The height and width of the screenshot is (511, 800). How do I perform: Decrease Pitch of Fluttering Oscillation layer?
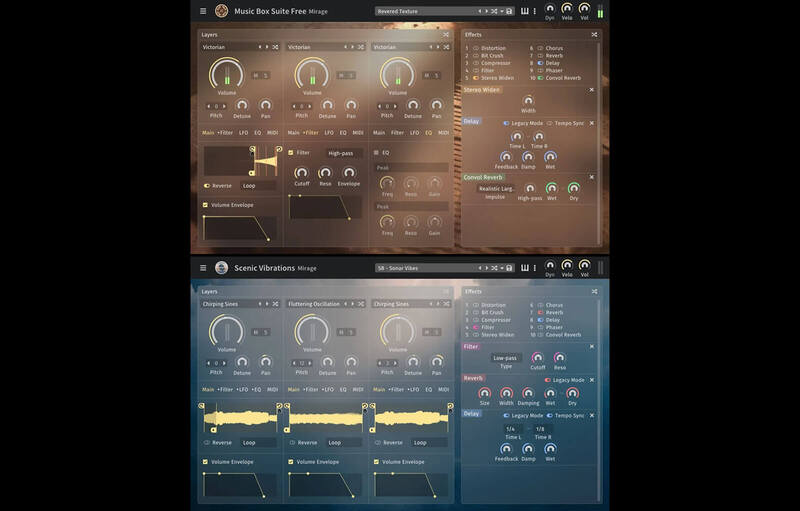[x=294, y=364]
